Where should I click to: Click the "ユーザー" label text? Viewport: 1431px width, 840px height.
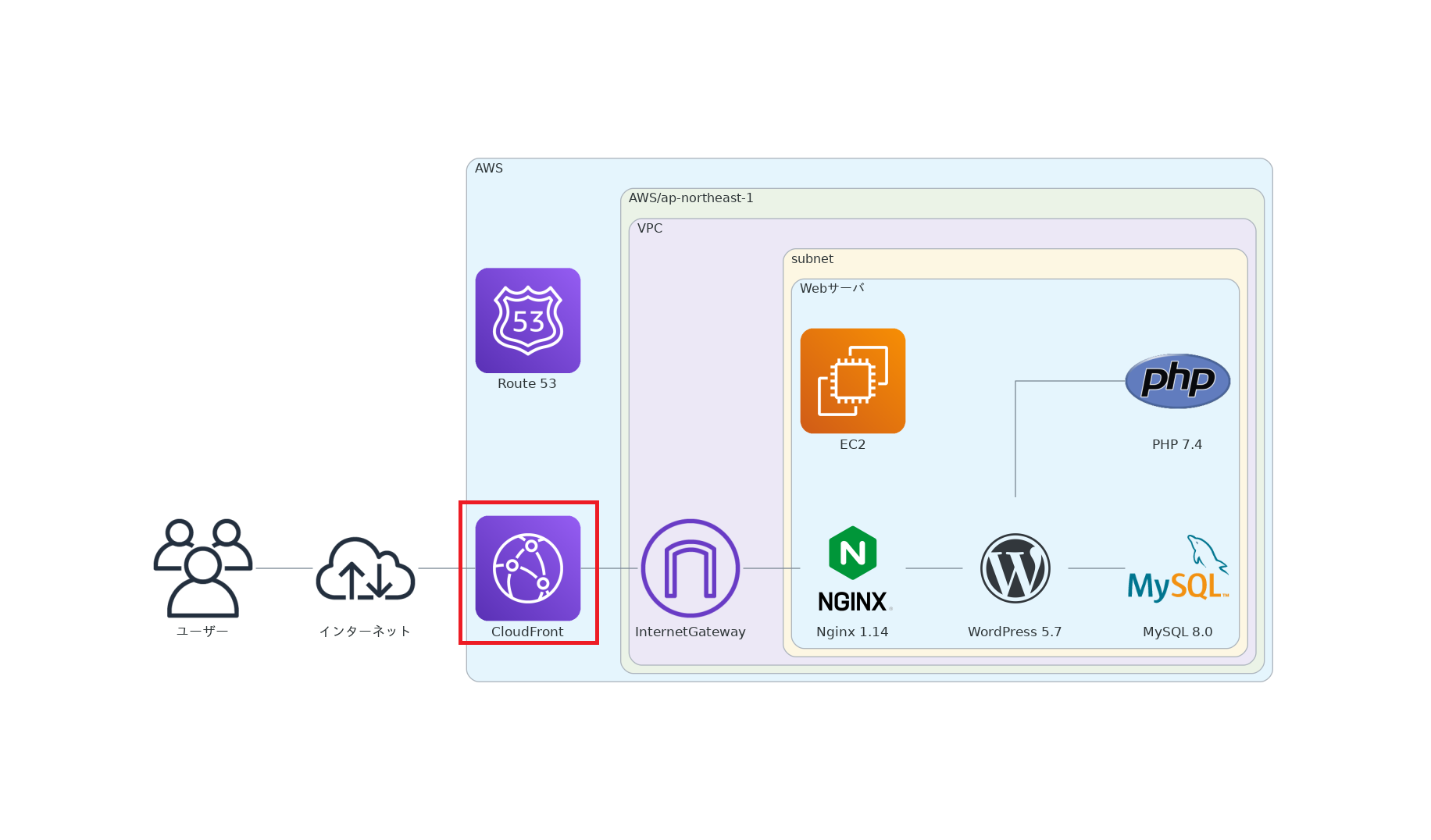click(x=202, y=631)
